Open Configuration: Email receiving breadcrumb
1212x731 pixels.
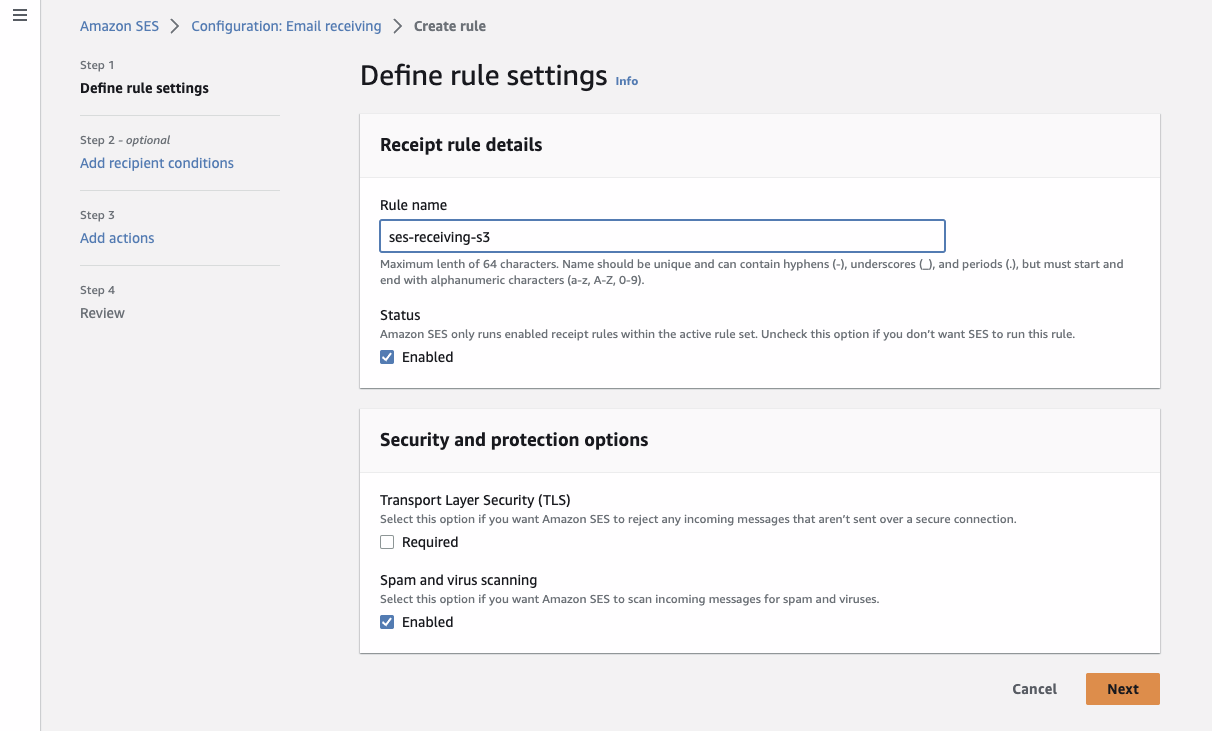point(286,26)
